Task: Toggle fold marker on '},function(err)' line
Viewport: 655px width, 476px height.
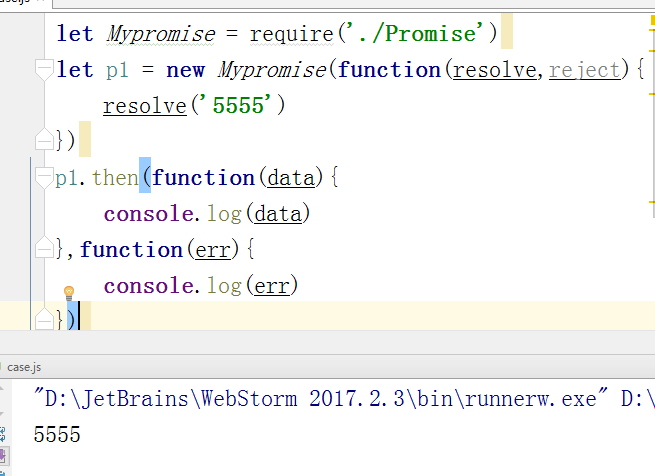Action: 43,248
